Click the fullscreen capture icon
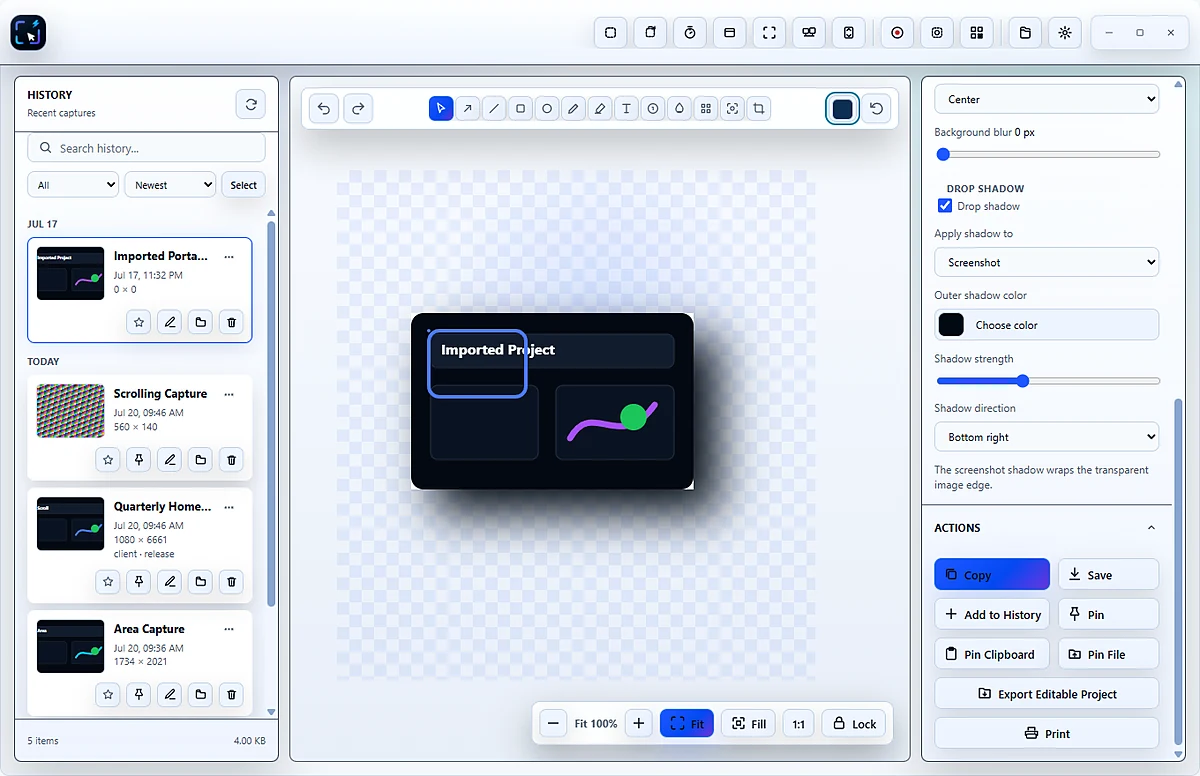 pos(769,33)
